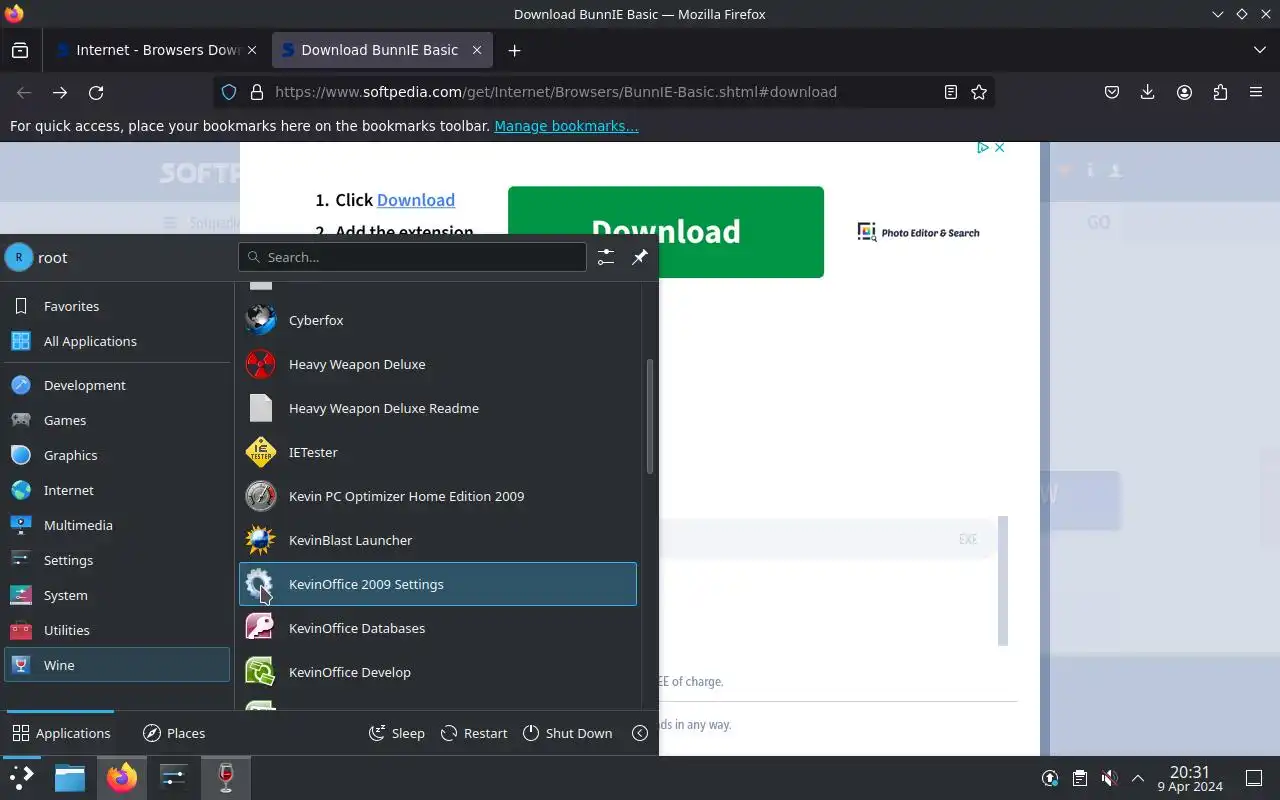The image size is (1280, 800).
Task: Open Firefox account menu
Action: click(x=1184, y=92)
